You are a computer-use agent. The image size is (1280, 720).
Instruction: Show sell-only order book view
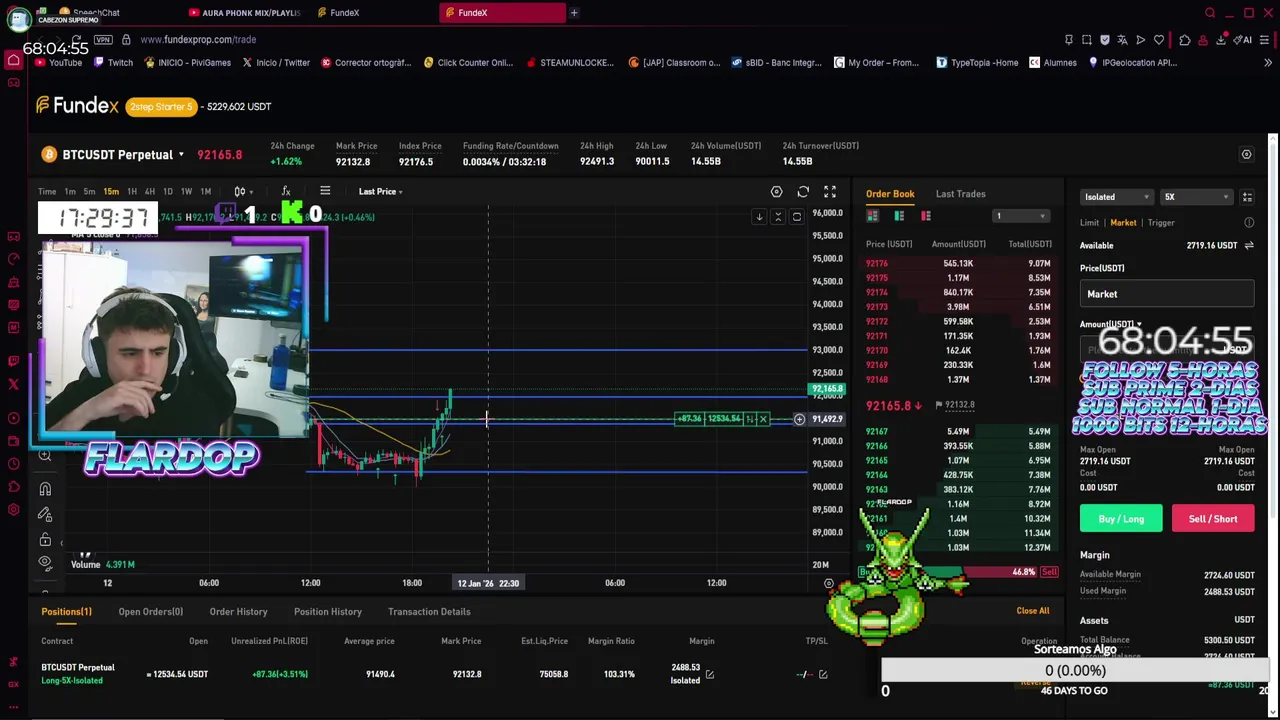(926, 216)
